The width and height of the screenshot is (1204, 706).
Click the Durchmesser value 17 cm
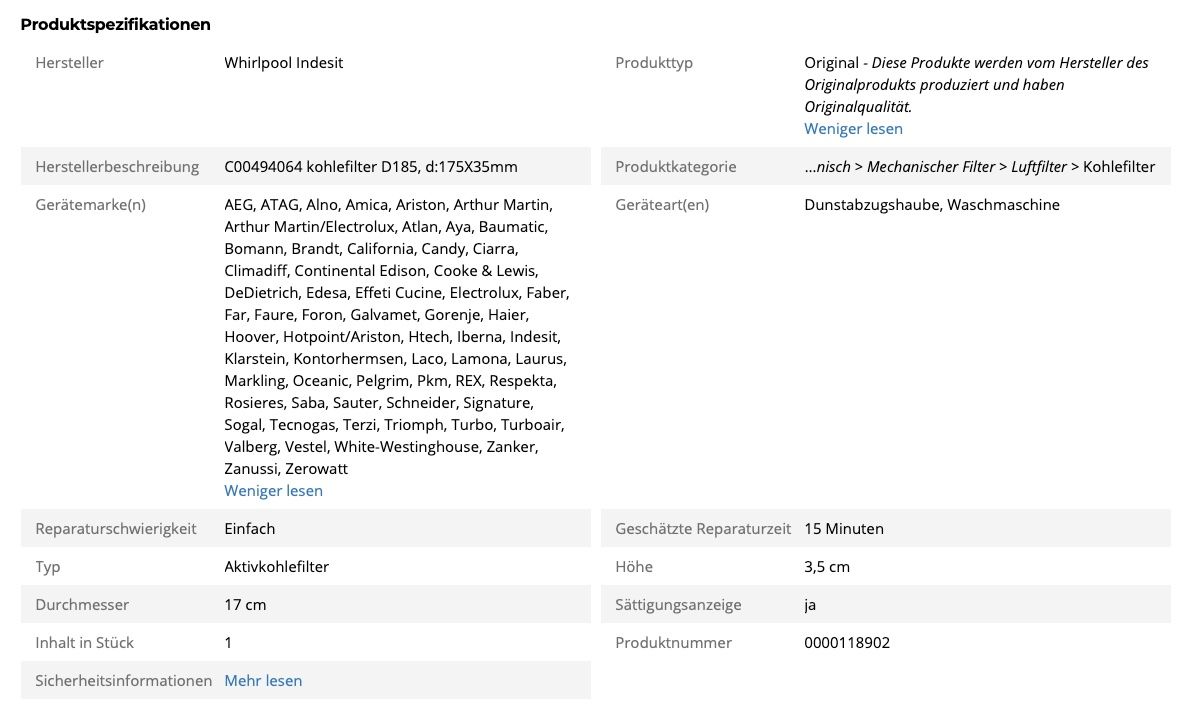[x=245, y=605]
